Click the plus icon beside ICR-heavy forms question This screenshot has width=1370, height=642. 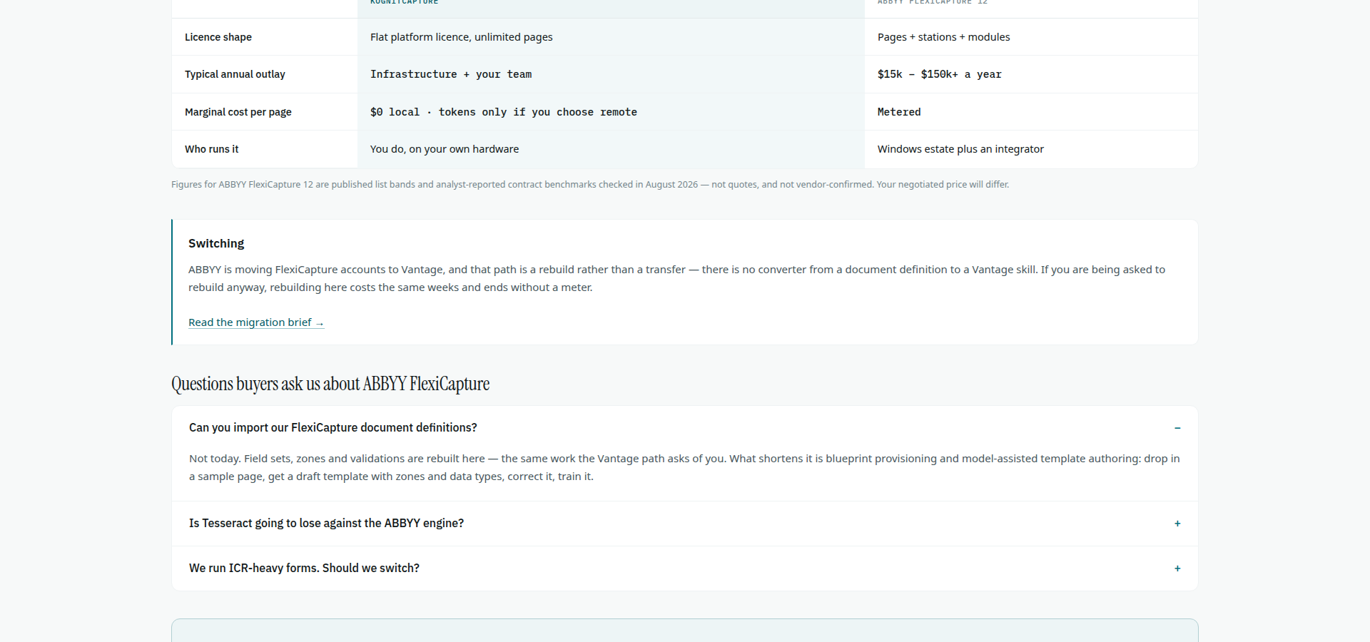[x=1177, y=568]
